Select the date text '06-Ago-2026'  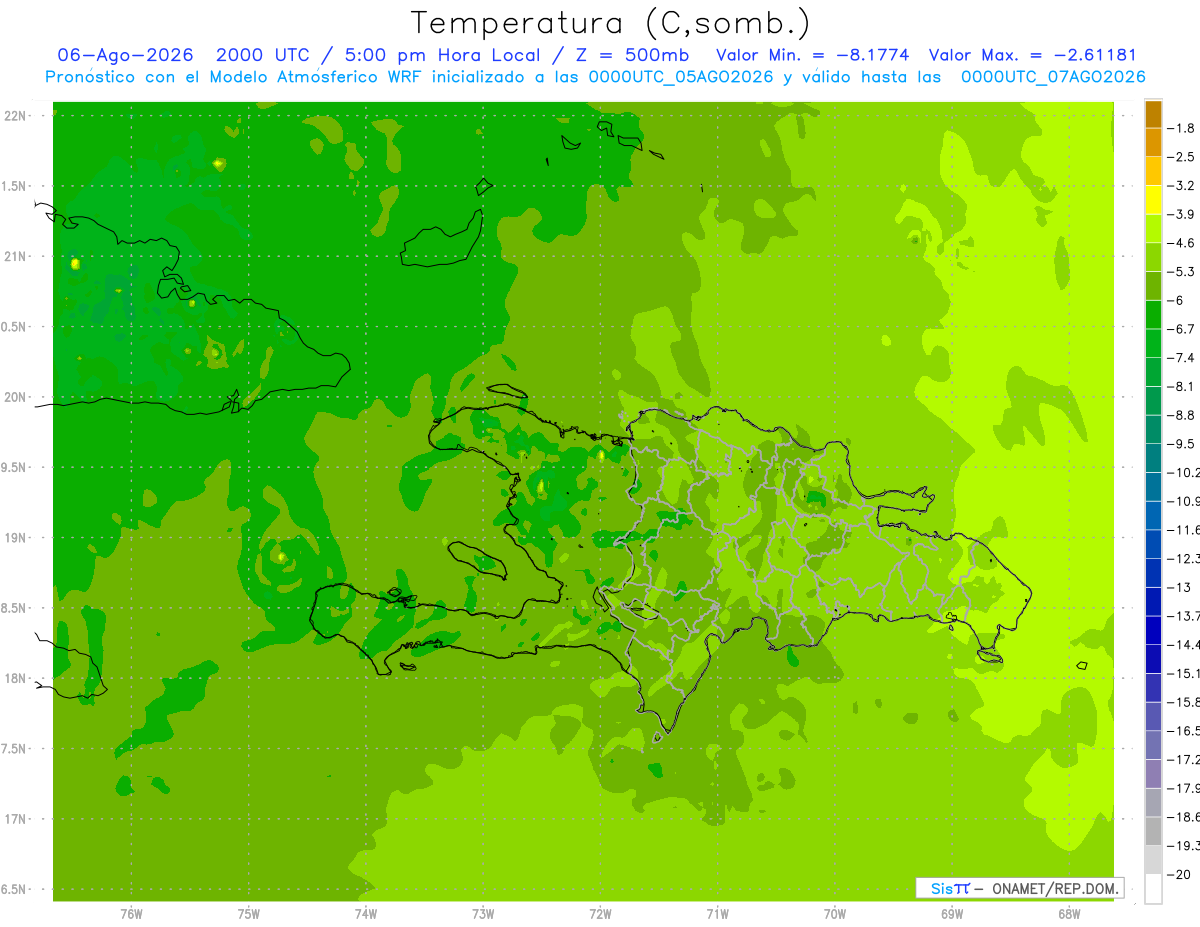(x=126, y=55)
